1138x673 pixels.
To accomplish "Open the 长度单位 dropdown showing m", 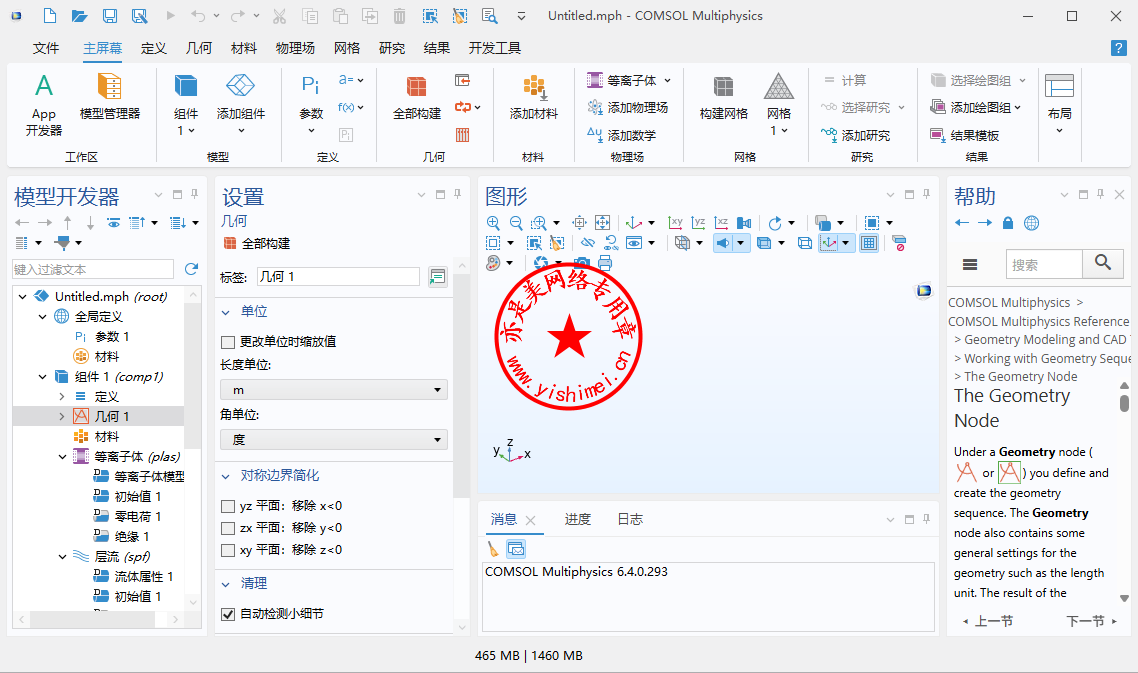I will [334, 390].
